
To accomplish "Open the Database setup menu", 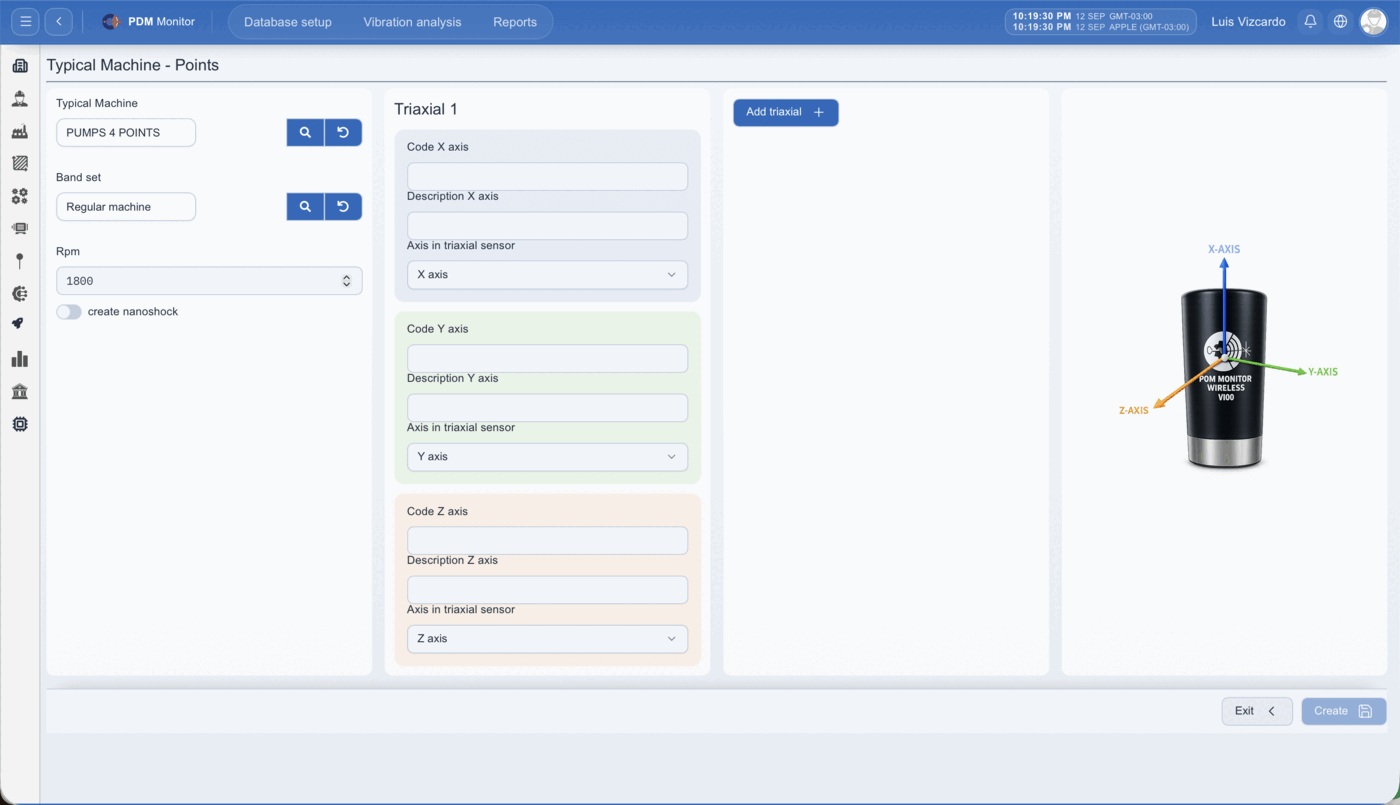I will (x=288, y=22).
